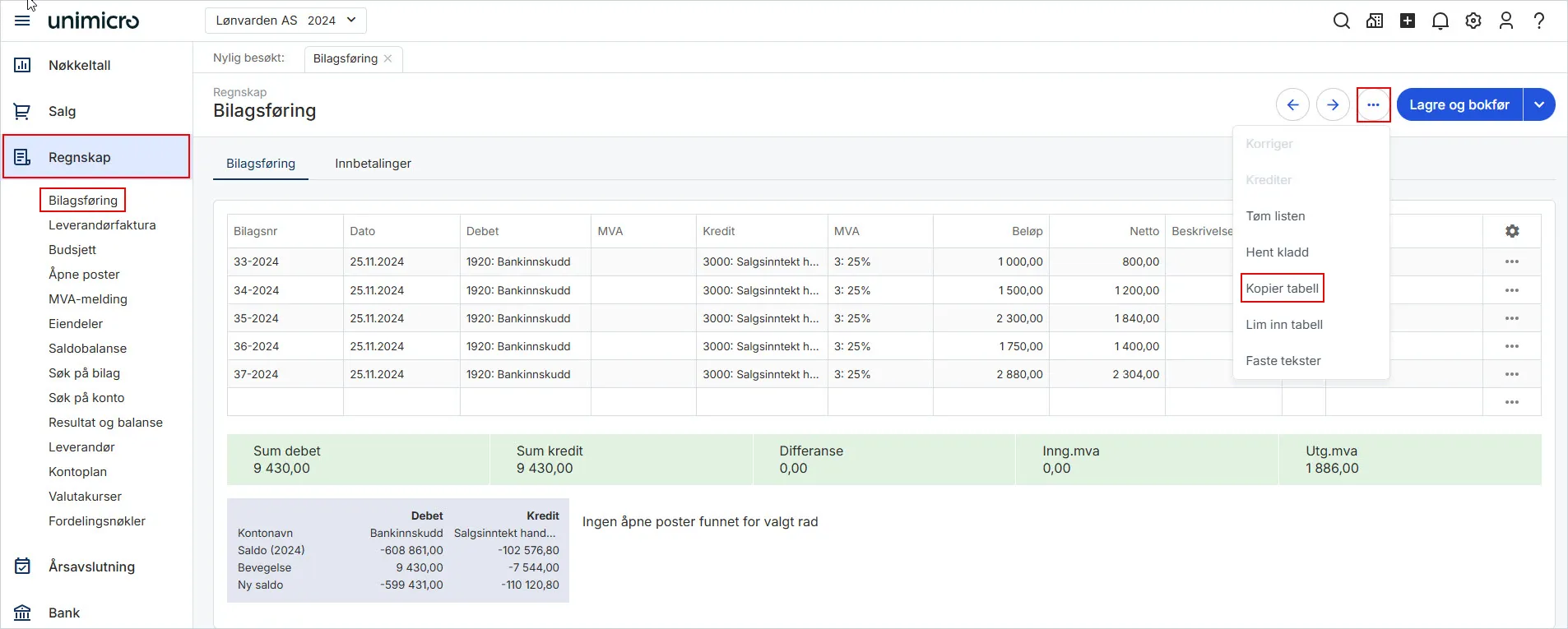Switch to the Innbetalinger tab

coord(373,164)
